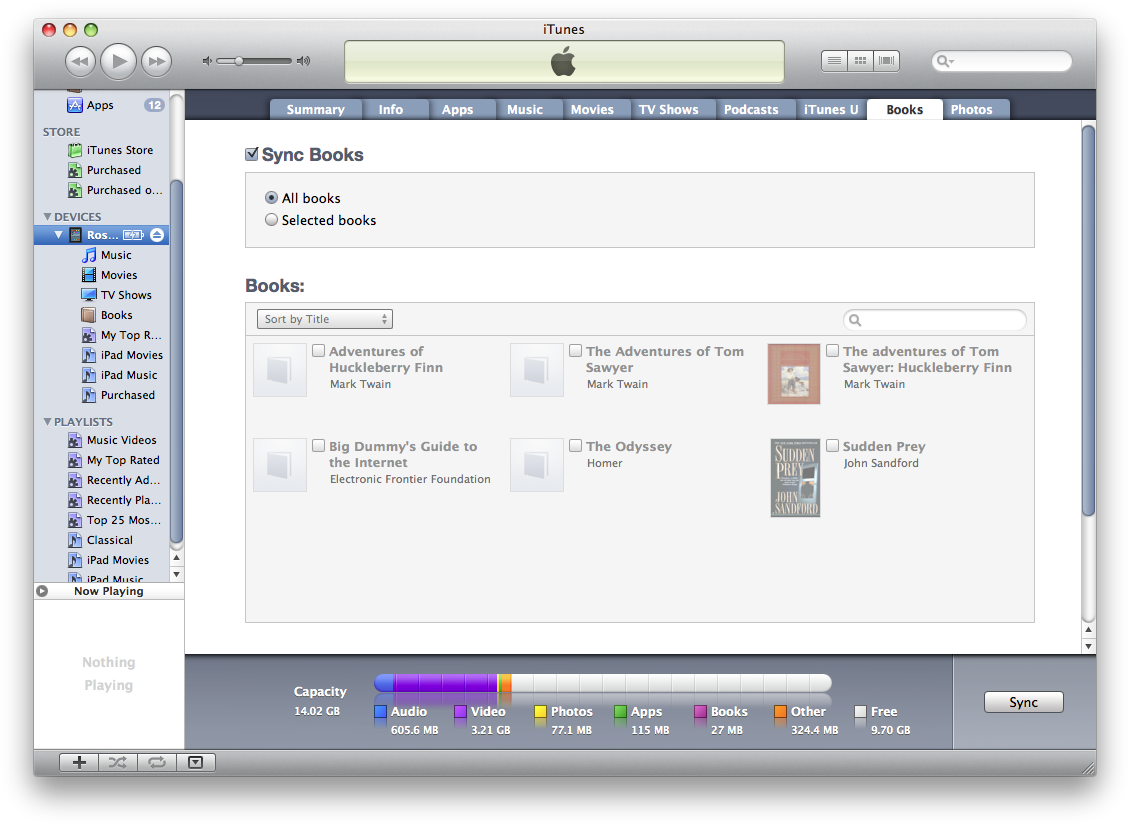Eject the connected iPad device
The image size is (1129, 824).
tap(157, 235)
